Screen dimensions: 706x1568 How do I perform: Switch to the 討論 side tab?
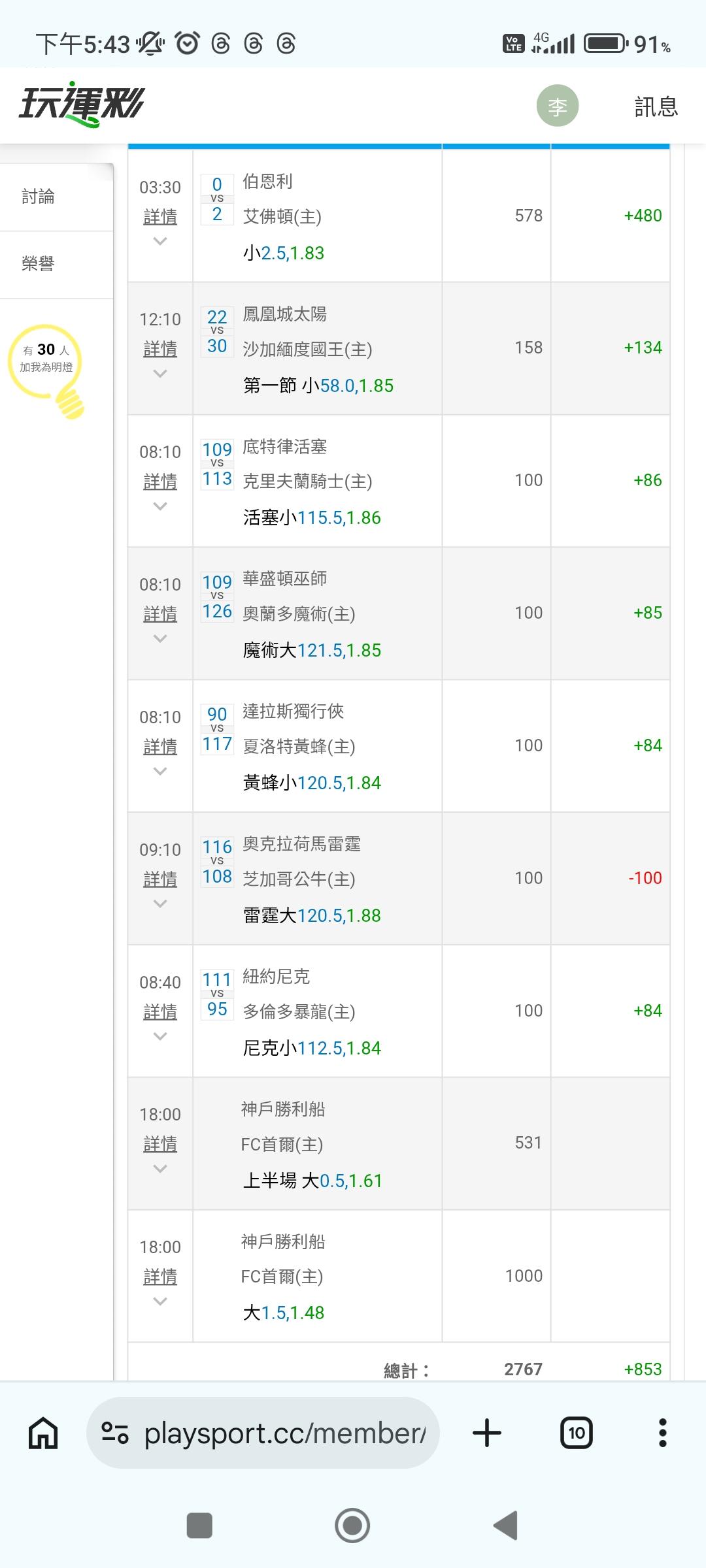[x=38, y=197]
